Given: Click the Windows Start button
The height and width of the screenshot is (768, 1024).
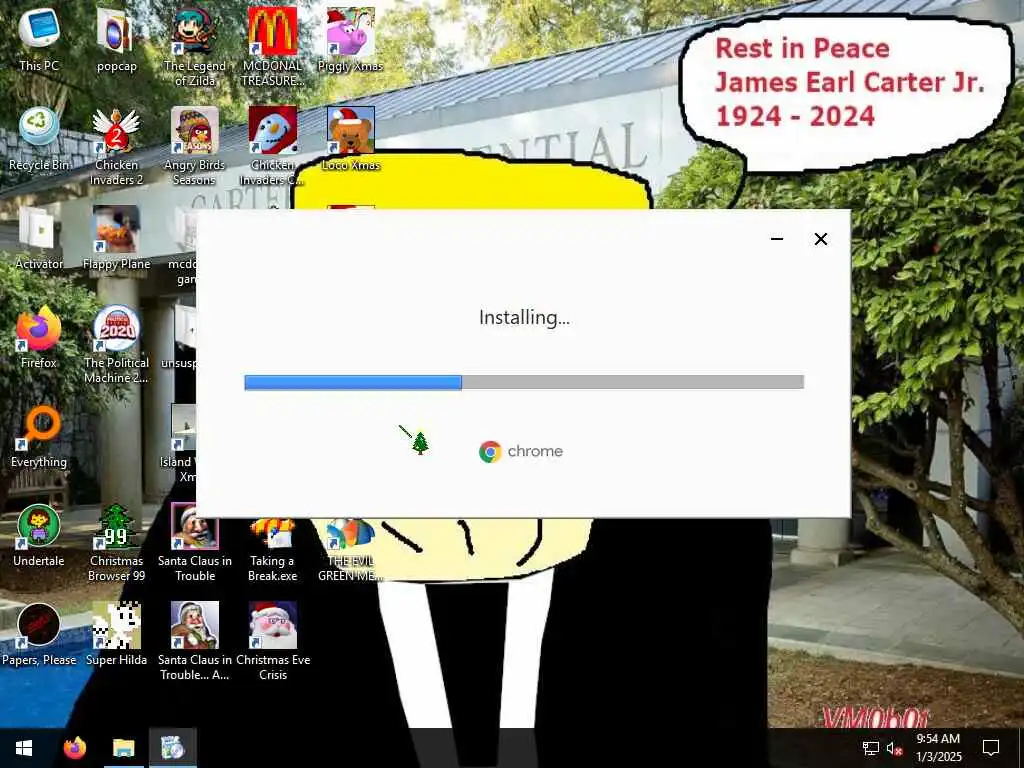Looking at the screenshot, I should (x=24, y=748).
